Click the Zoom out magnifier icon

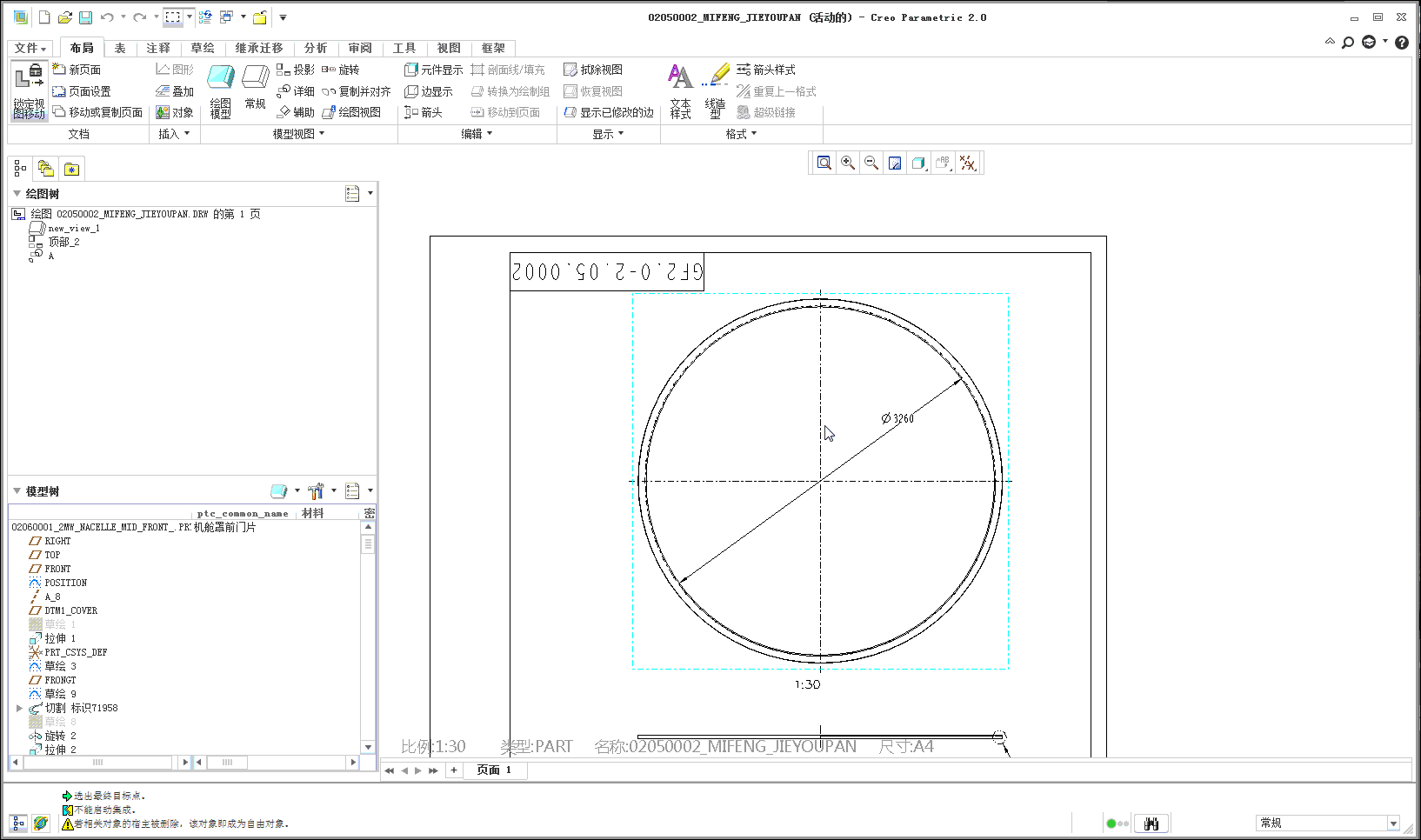[871, 163]
